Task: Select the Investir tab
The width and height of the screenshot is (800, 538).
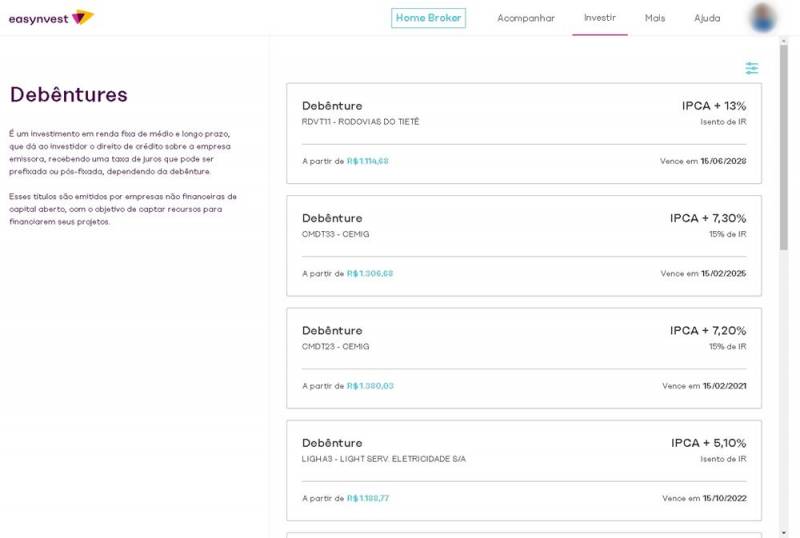Action: (599, 18)
